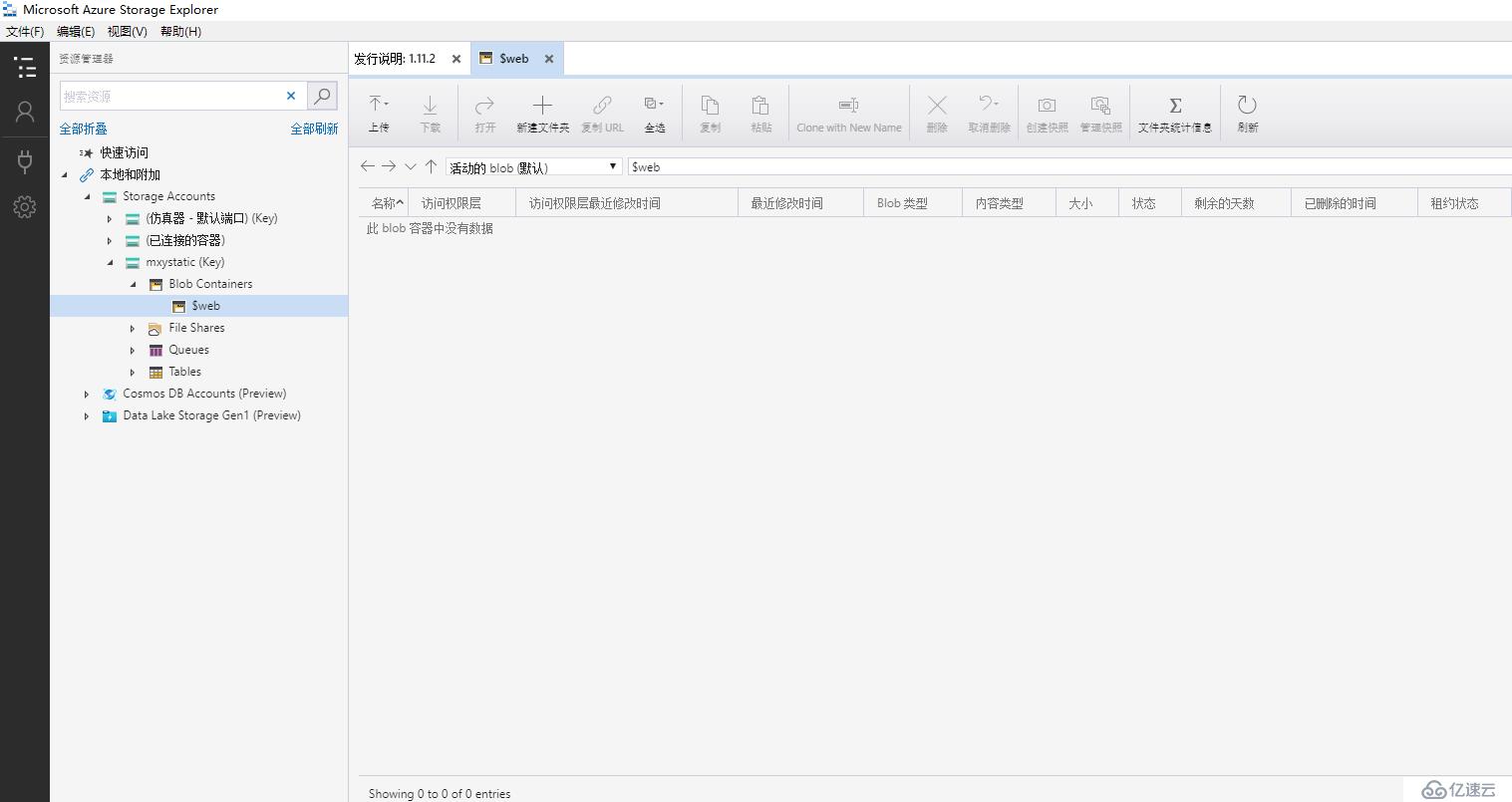
Task: Expand the (仿真器 - 默认端口) (Key) node
Action: click(110, 218)
